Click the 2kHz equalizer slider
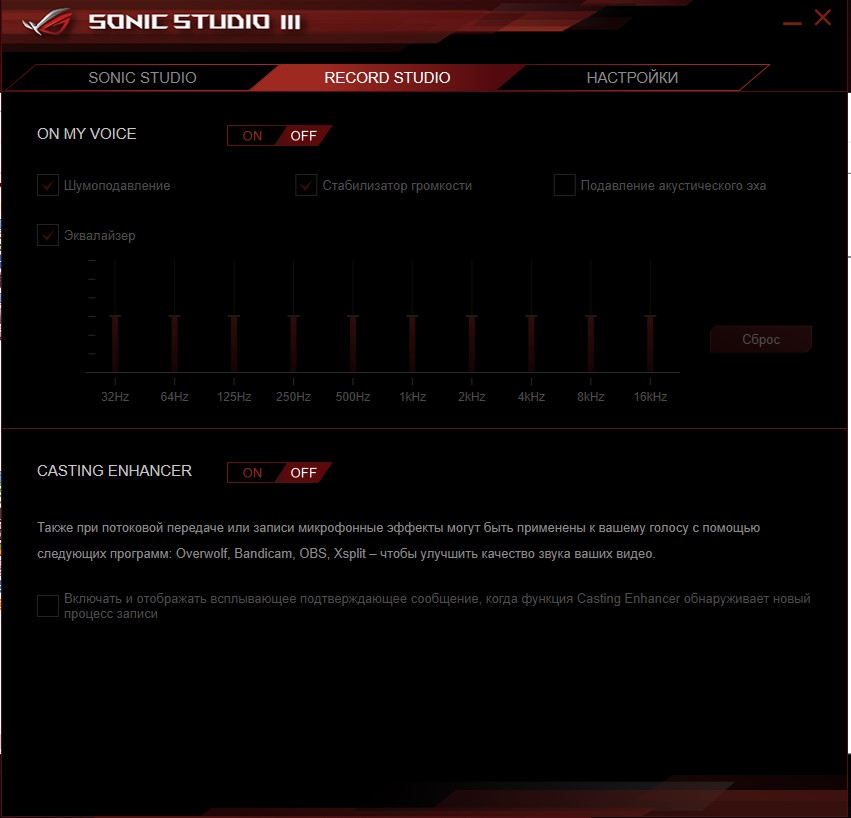This screenshot has height=818, width=851. (472, 316)
